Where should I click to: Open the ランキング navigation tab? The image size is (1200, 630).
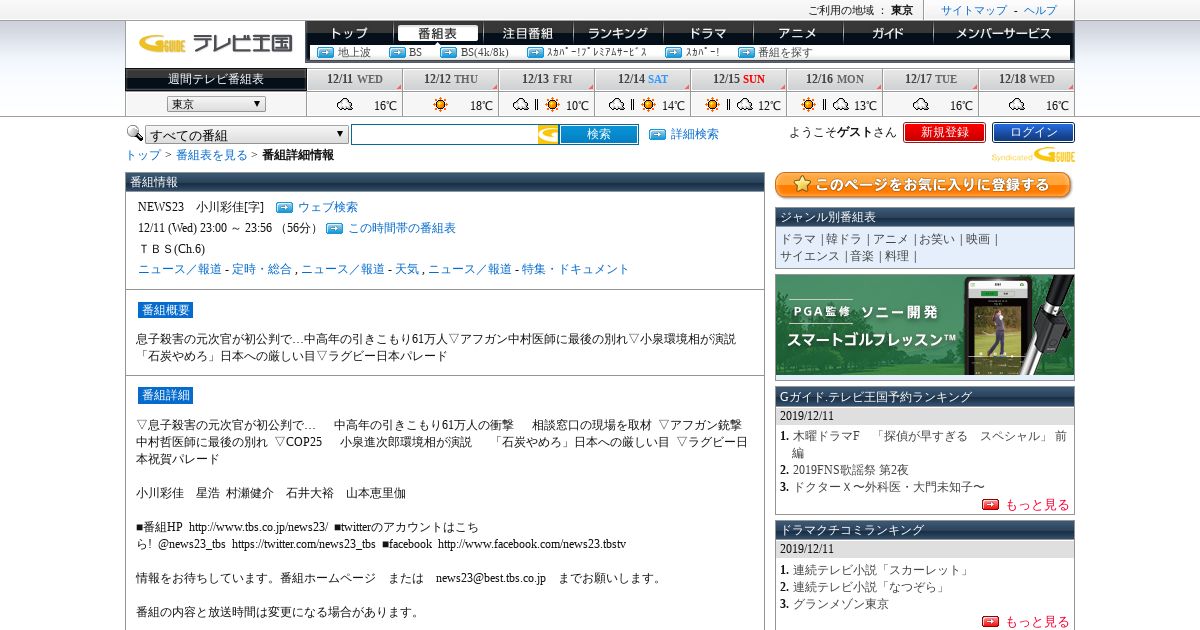[x=618, y=33]
